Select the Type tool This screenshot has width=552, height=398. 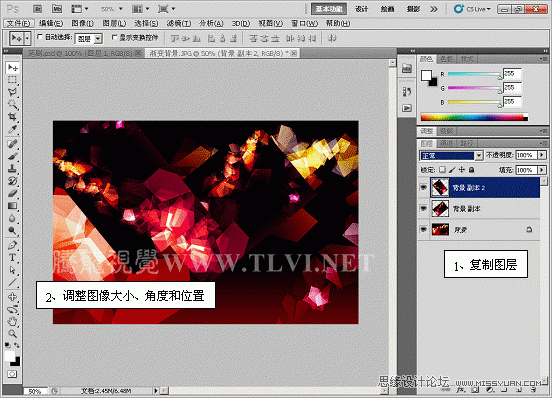pos(13,258)
